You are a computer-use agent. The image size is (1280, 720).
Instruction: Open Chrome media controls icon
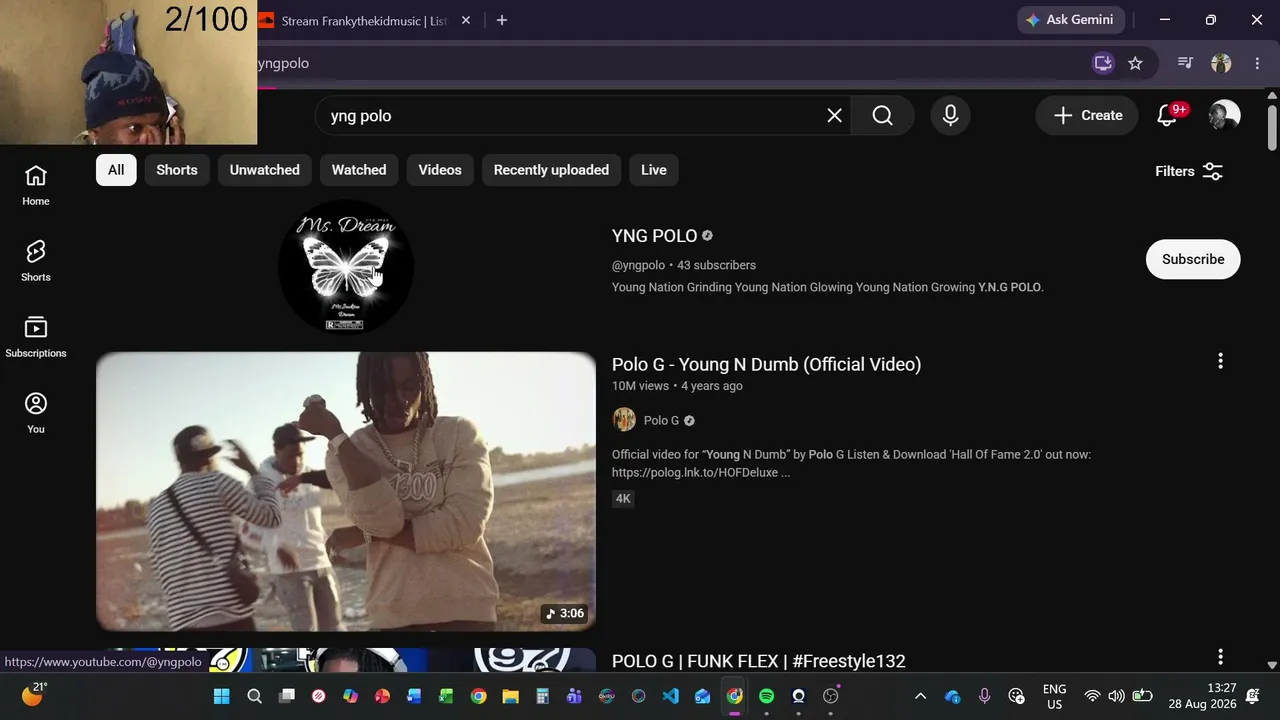click(x=1185, y=63)
